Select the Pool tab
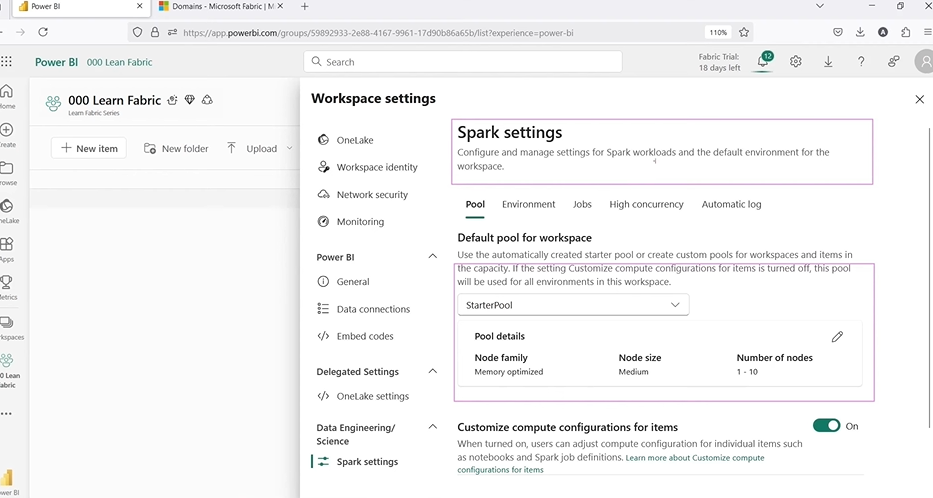Image resolution: width=933 pixels, height=498 pixels. (475, 204)
